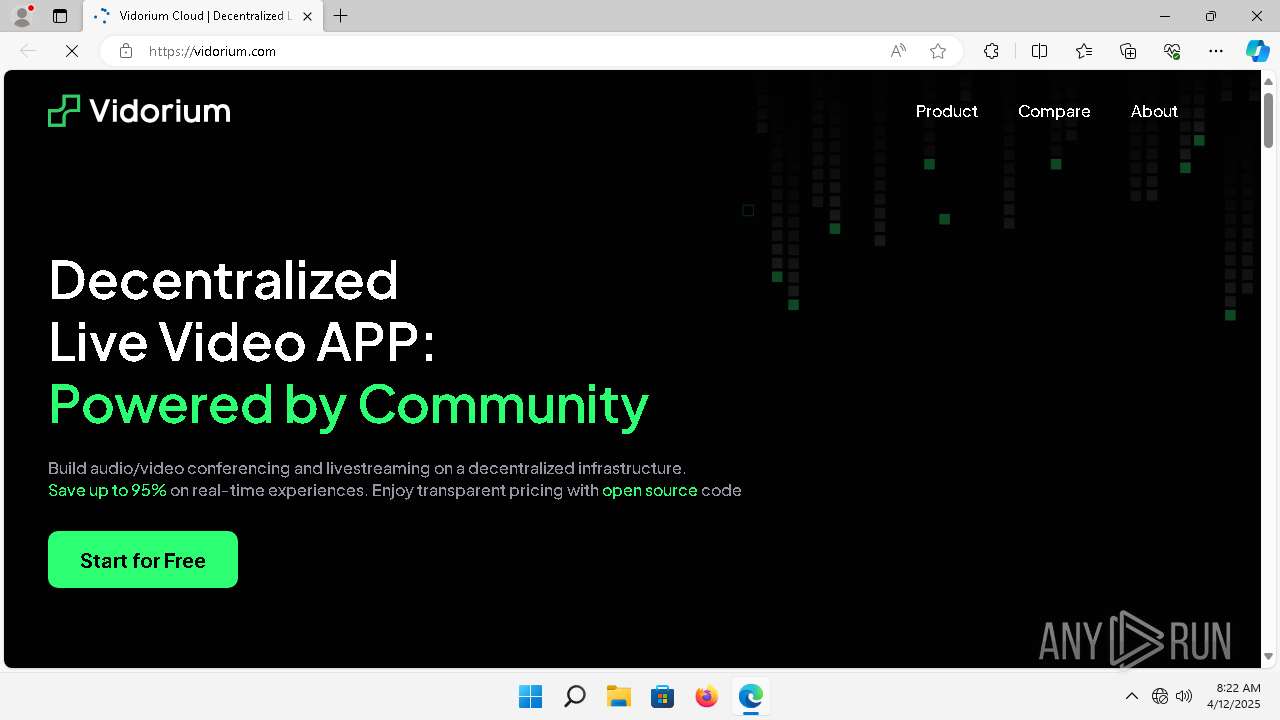The width and height of the screenshot is (1280, 720).
Task: Select the Vidorium Cloud tab
Action: tap(203, 16)
